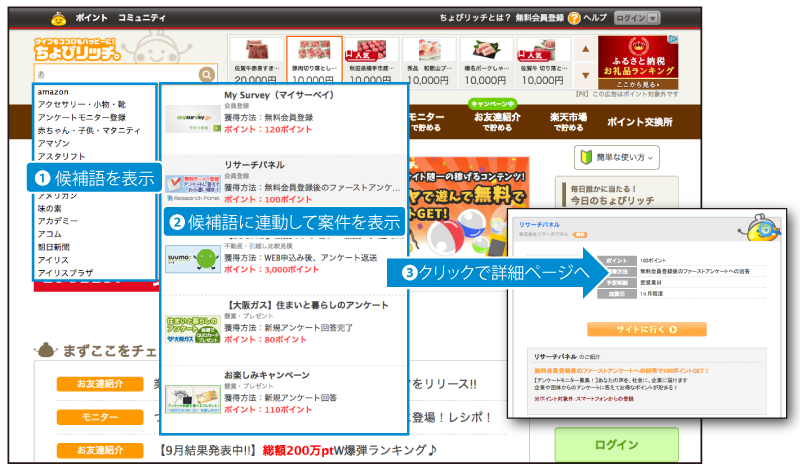800x470 pixels.
Task: Open モニターで貯める nav tab
Action: [426, 122]
